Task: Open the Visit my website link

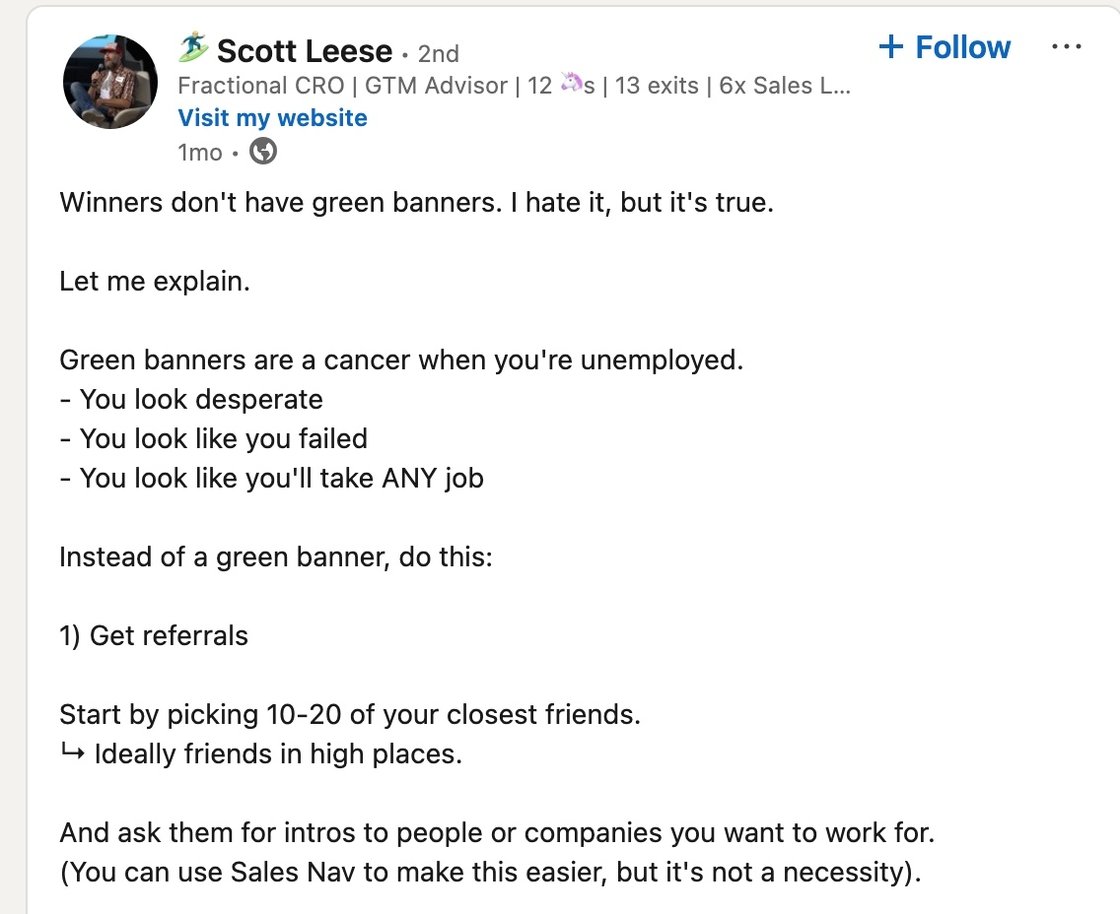Action: 272,118
